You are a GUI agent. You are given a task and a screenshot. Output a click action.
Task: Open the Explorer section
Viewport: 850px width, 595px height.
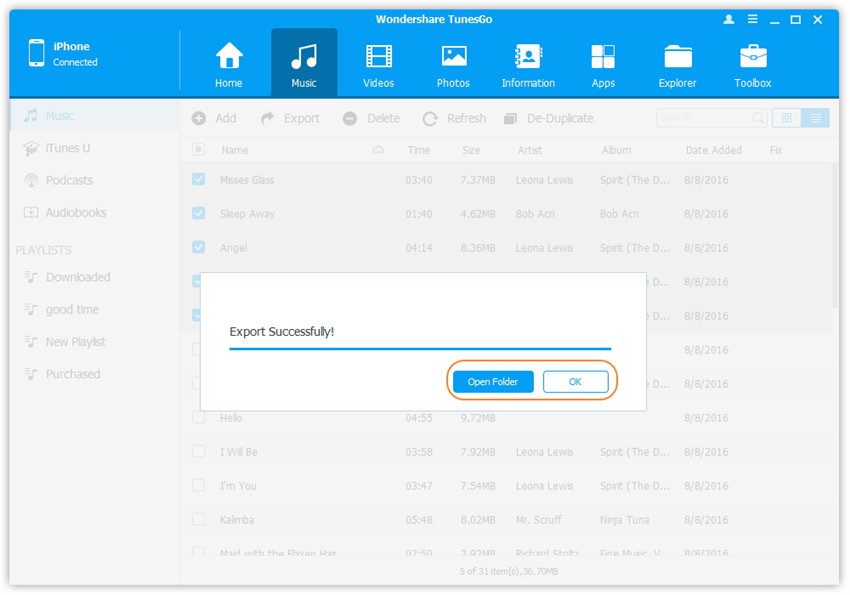[677, 65]
